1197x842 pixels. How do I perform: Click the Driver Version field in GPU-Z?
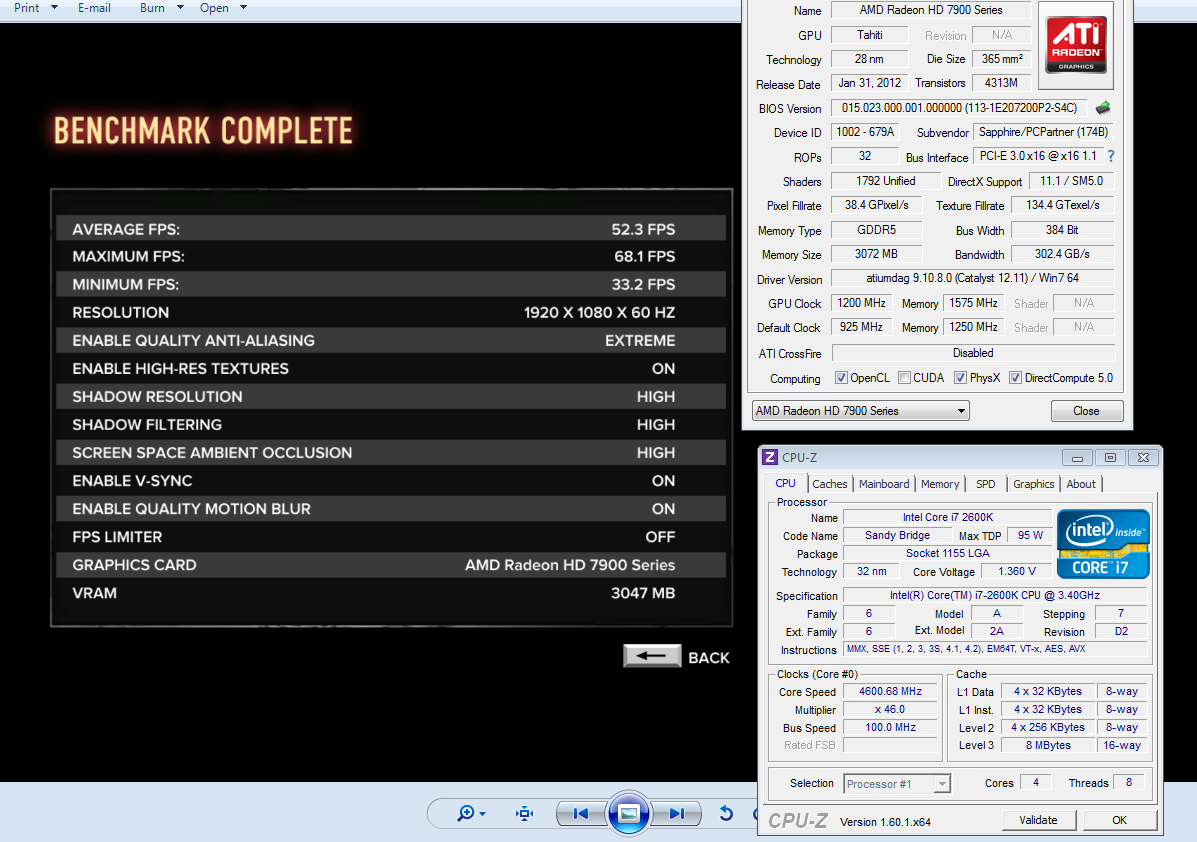973,279
